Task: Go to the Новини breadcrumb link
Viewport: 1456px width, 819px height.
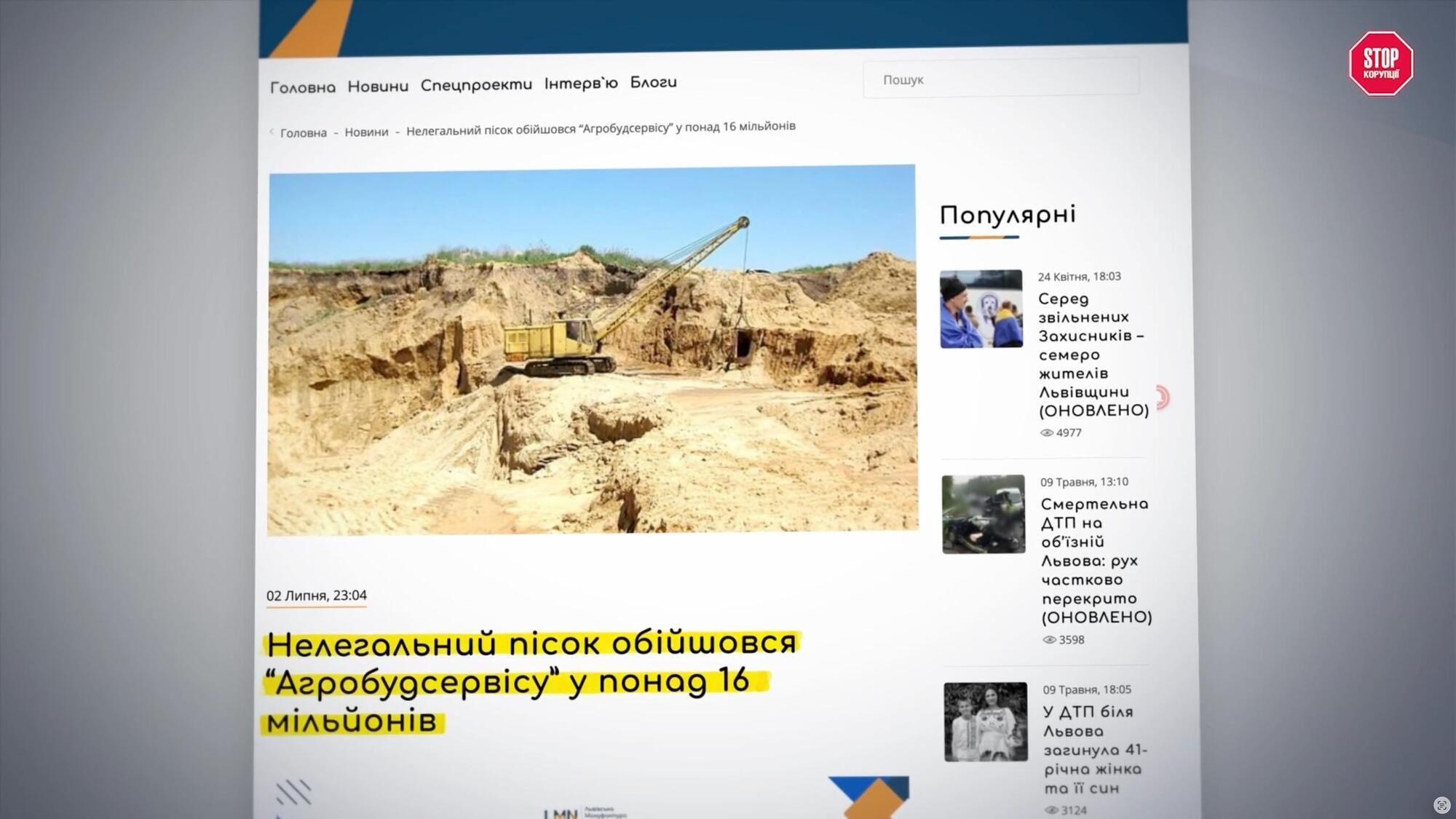Action: (x=366, y=132)
